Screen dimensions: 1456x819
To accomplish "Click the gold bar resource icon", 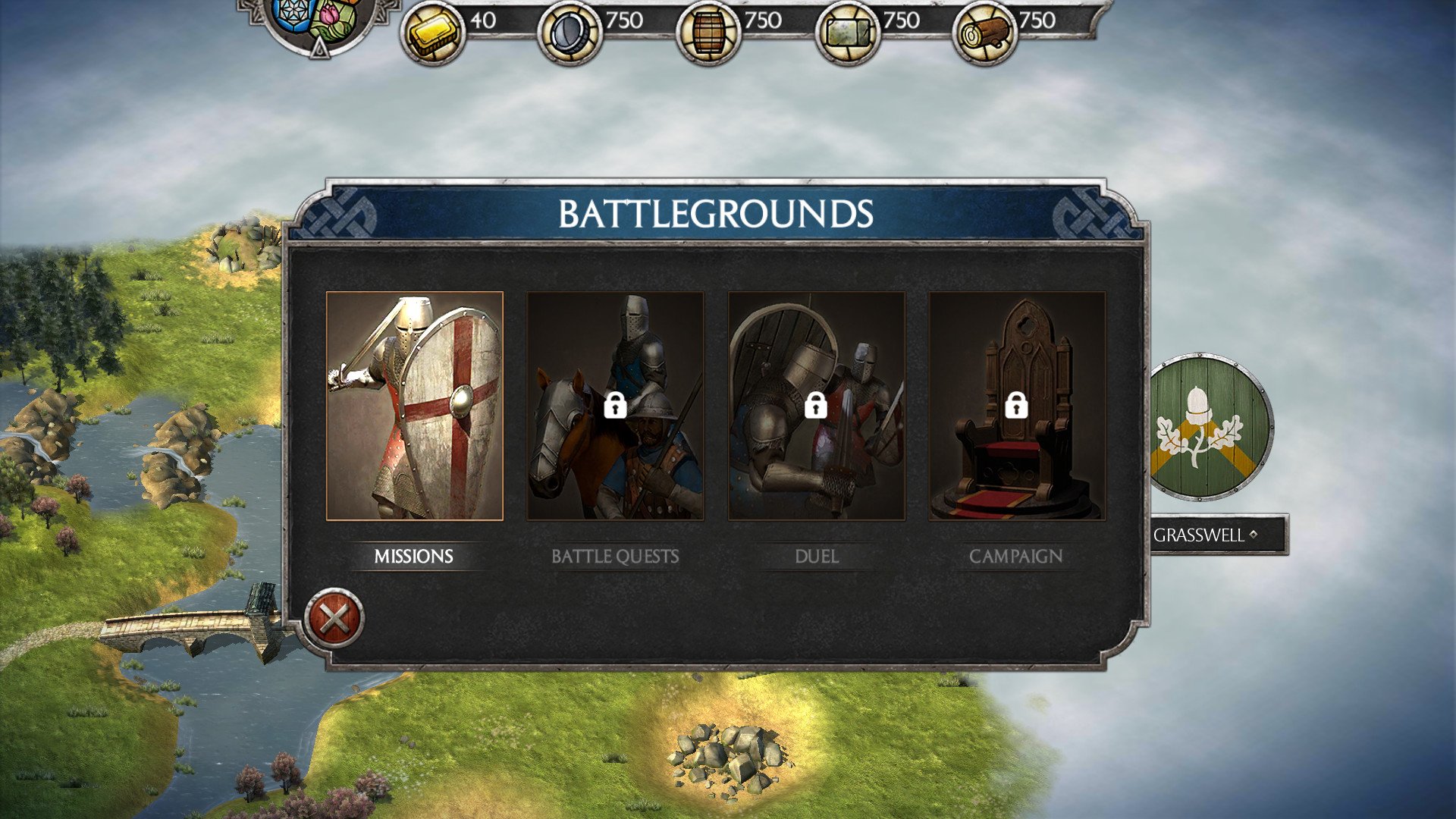I will [433, 33].
